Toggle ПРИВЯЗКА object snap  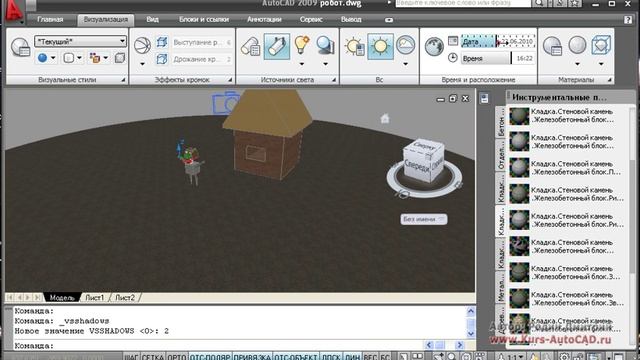click(x=252, y=357)
